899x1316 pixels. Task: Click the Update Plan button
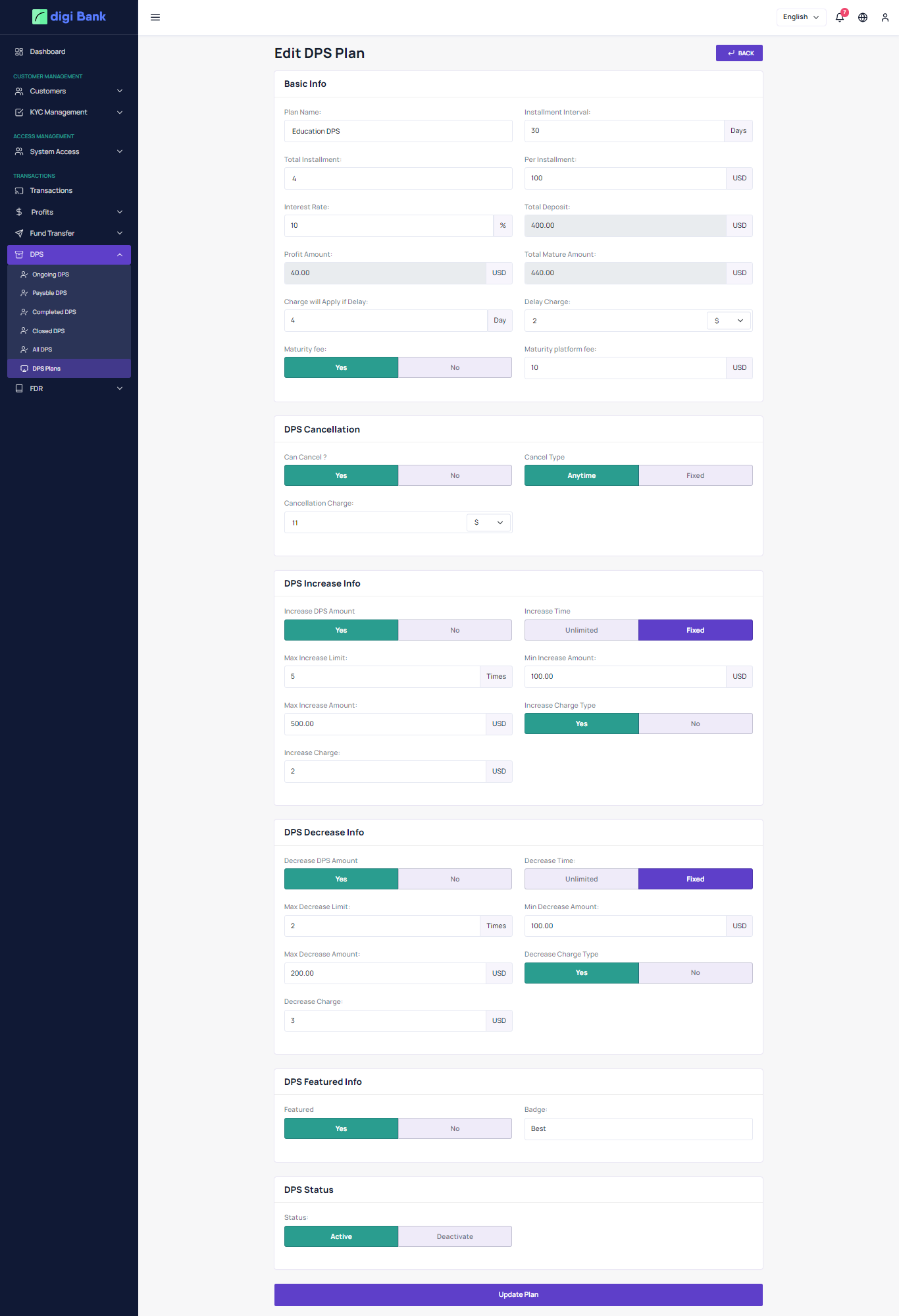coord(518,1294)
